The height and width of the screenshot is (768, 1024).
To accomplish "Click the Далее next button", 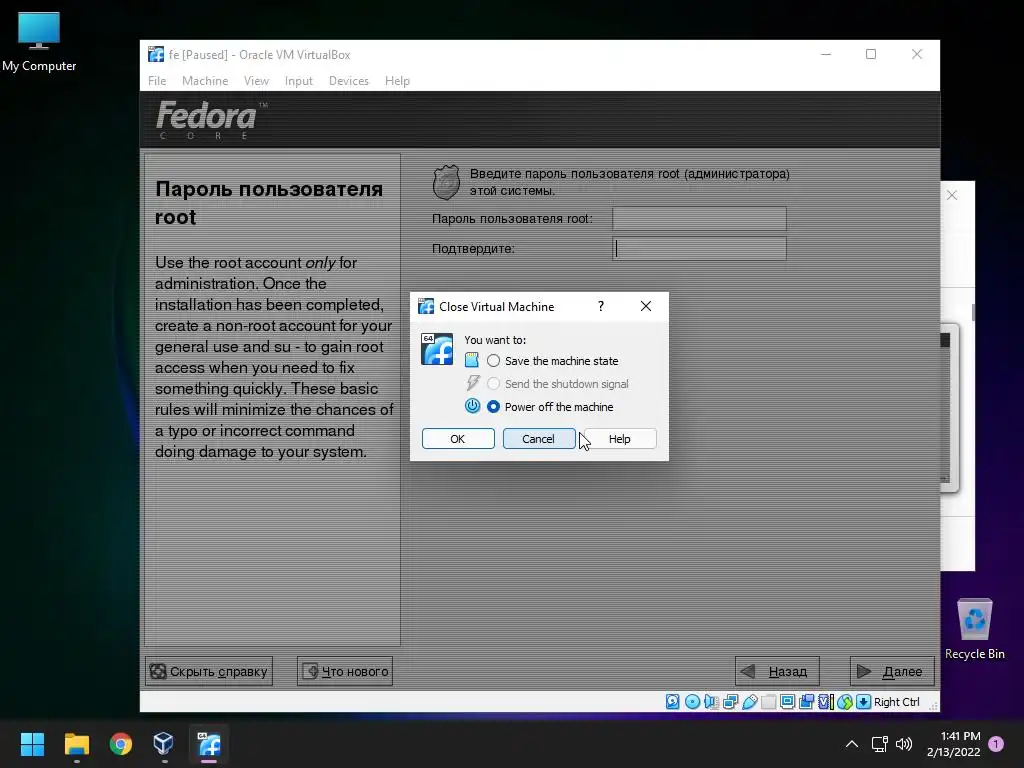I will tap(892, 671).
